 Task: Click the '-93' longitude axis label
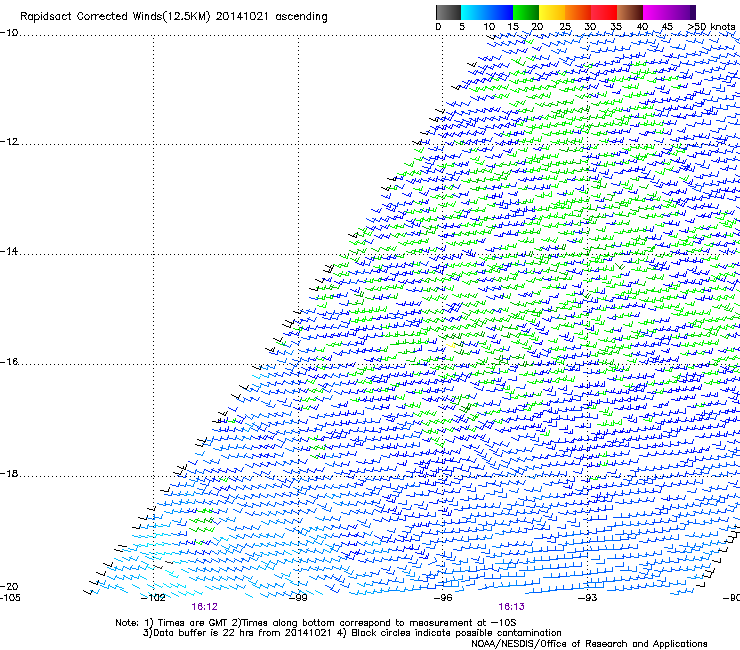click(588, 597)
